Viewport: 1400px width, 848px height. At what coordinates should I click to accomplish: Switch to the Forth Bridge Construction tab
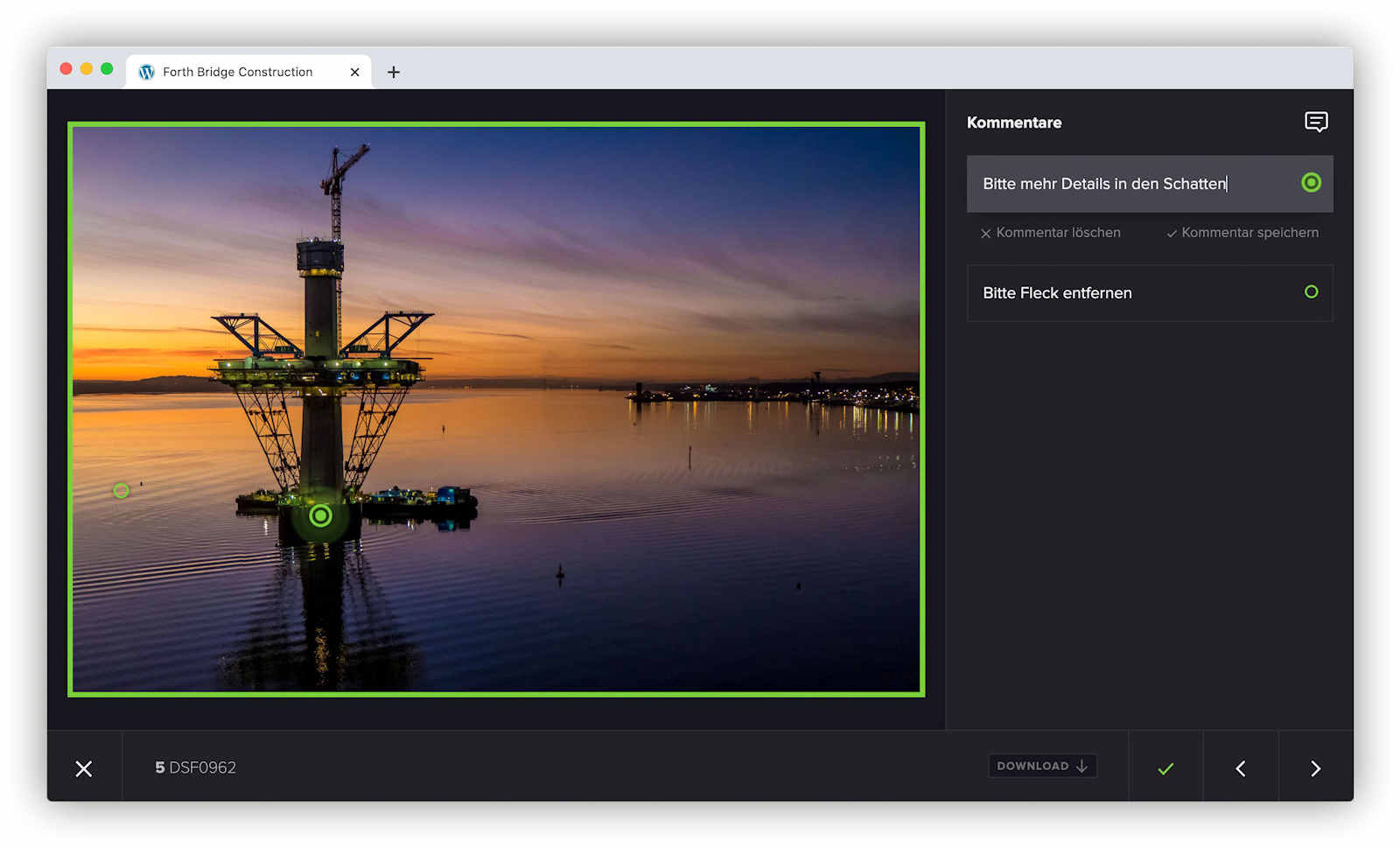point(237,72)
